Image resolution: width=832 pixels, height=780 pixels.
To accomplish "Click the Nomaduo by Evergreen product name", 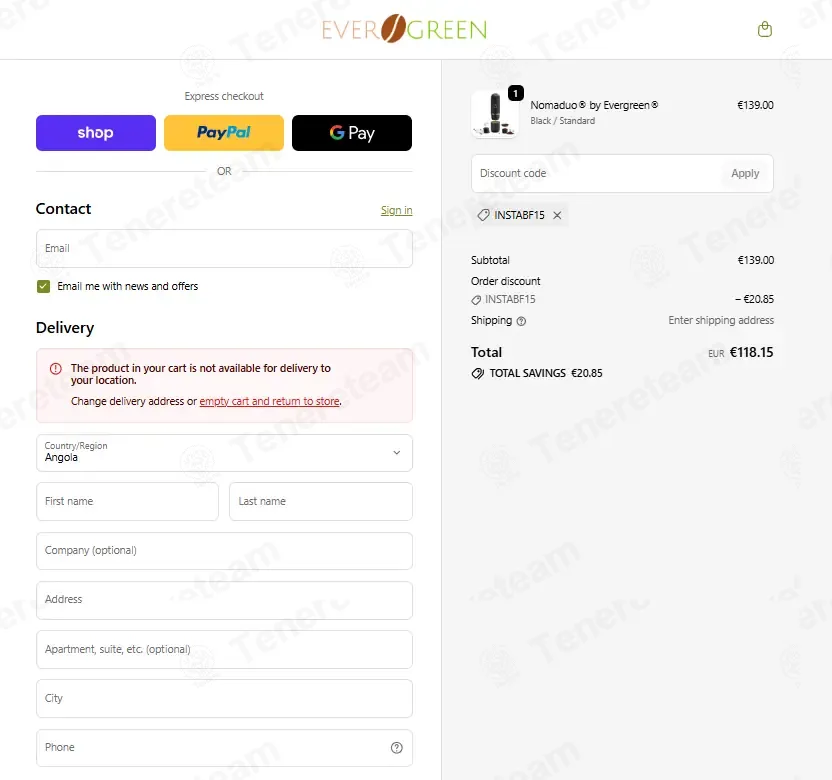I will 594,105.
